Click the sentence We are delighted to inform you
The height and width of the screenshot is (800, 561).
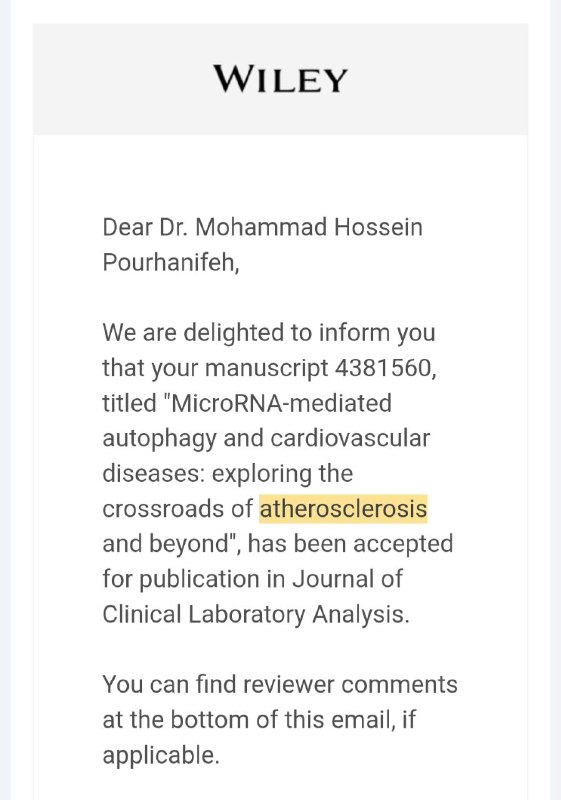point(269,333)
